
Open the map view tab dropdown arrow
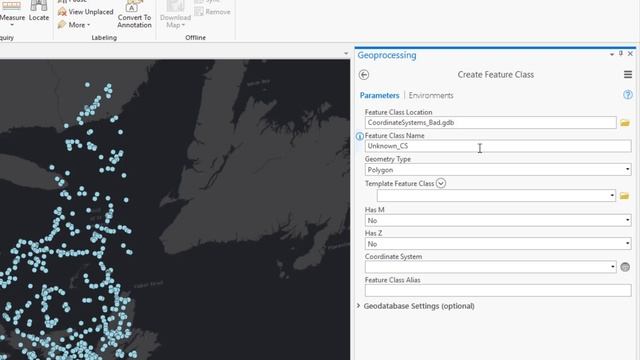click(346, 53)
